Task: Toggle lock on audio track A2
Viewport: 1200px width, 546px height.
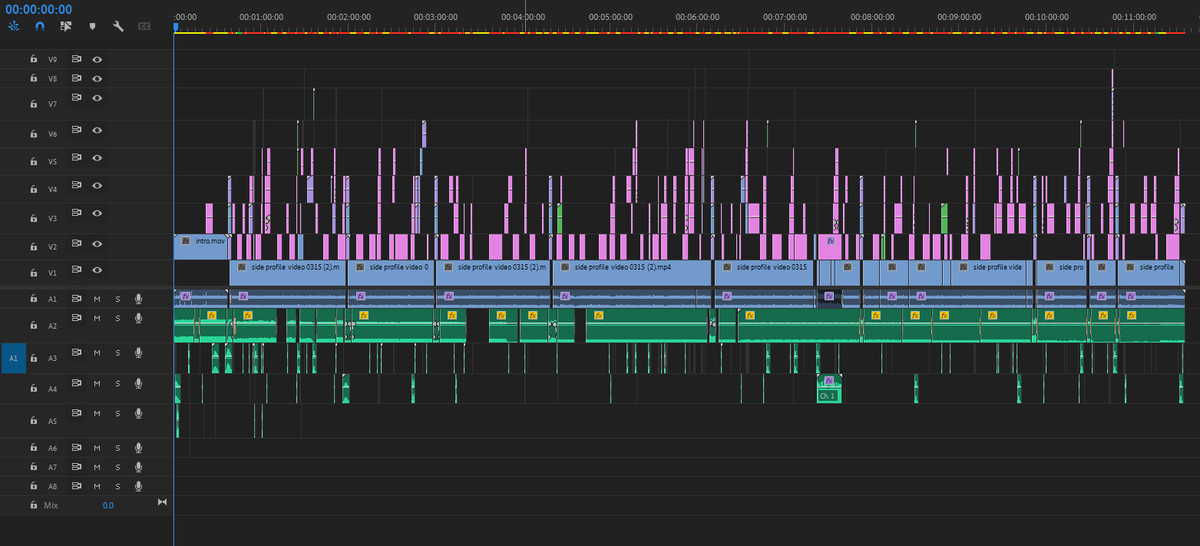Action: click(x=33, y=326)
